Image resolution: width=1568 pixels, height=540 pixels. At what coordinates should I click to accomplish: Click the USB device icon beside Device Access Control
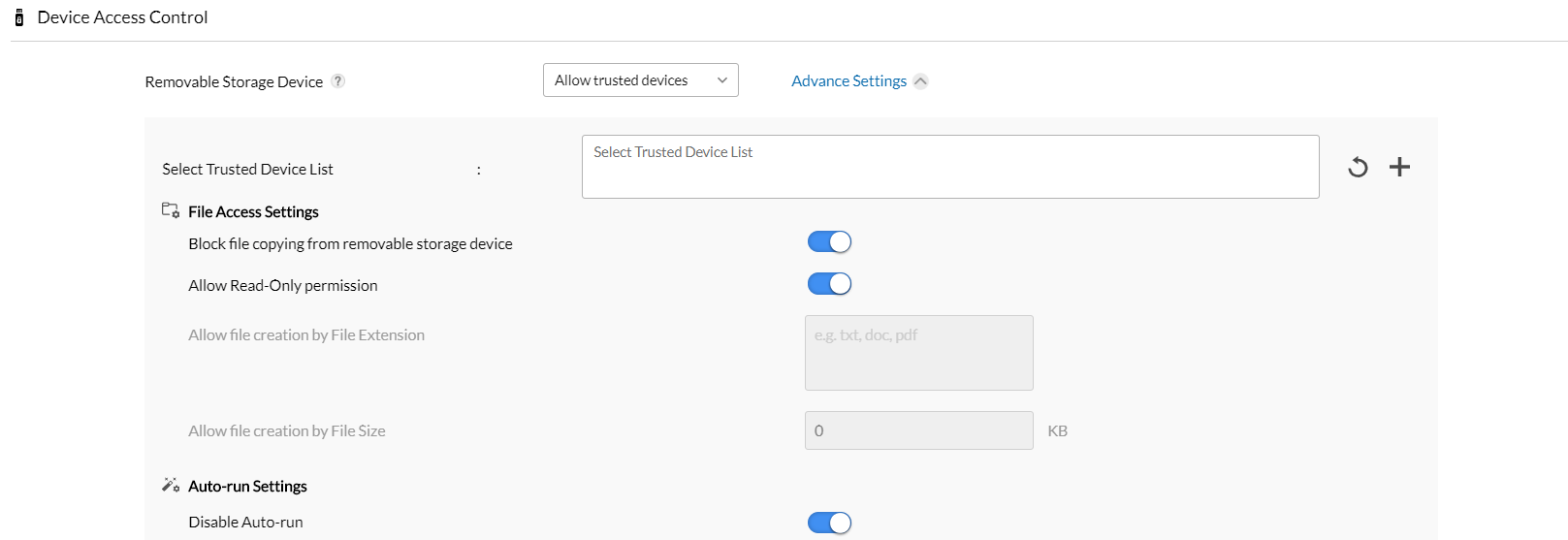pyautogui.click(x=18, y=17)
